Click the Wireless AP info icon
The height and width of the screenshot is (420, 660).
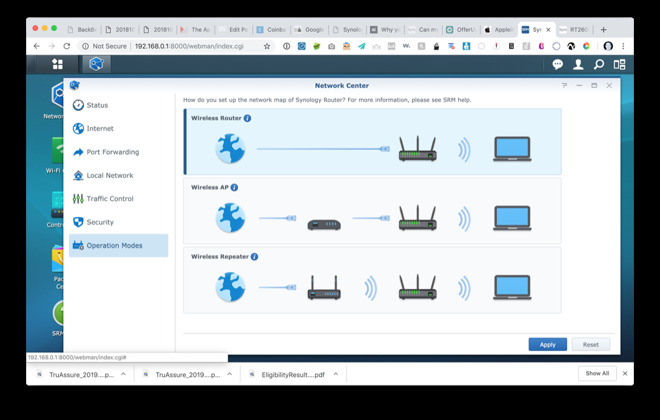pos(234,187)
